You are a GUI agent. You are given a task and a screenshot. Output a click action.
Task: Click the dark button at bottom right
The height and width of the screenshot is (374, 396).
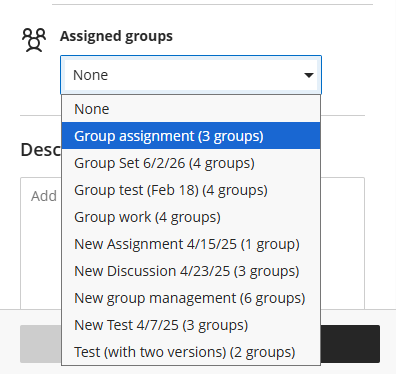pyautogui.click(x=350, y=344)
